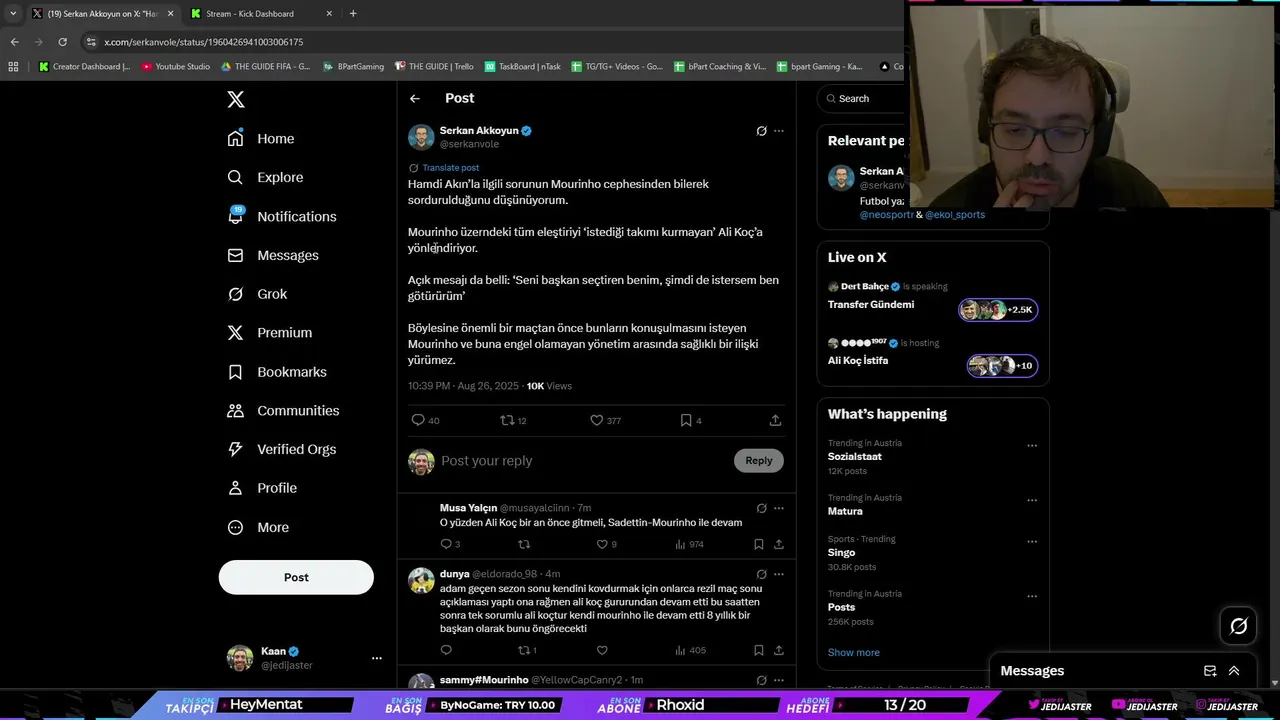Click the X logo in the sidebar
This screenshot has width=1280, height=720.
[x=236, y=99]
